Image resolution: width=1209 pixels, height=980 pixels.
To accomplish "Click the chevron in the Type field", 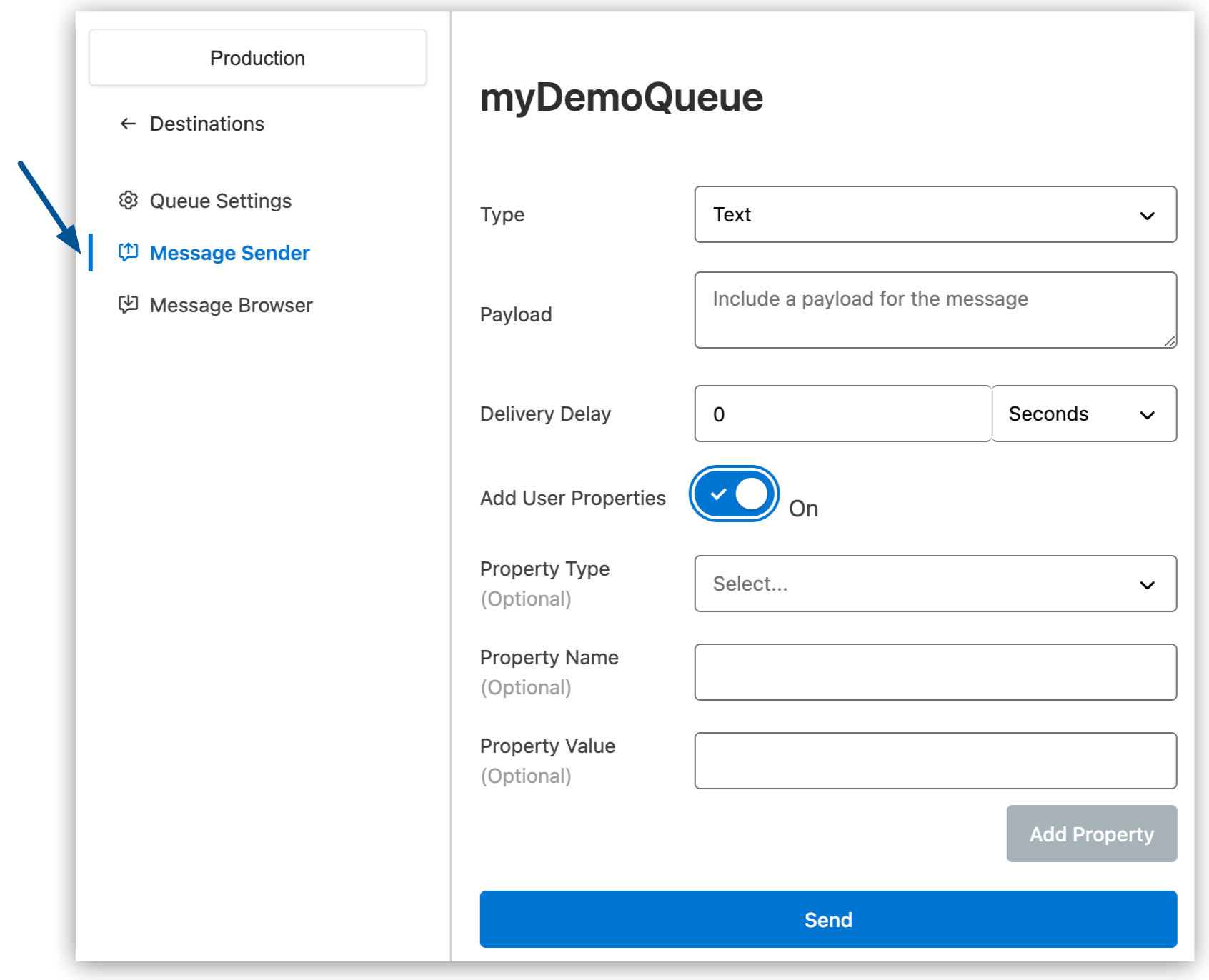I will [x=1147, y=216].
